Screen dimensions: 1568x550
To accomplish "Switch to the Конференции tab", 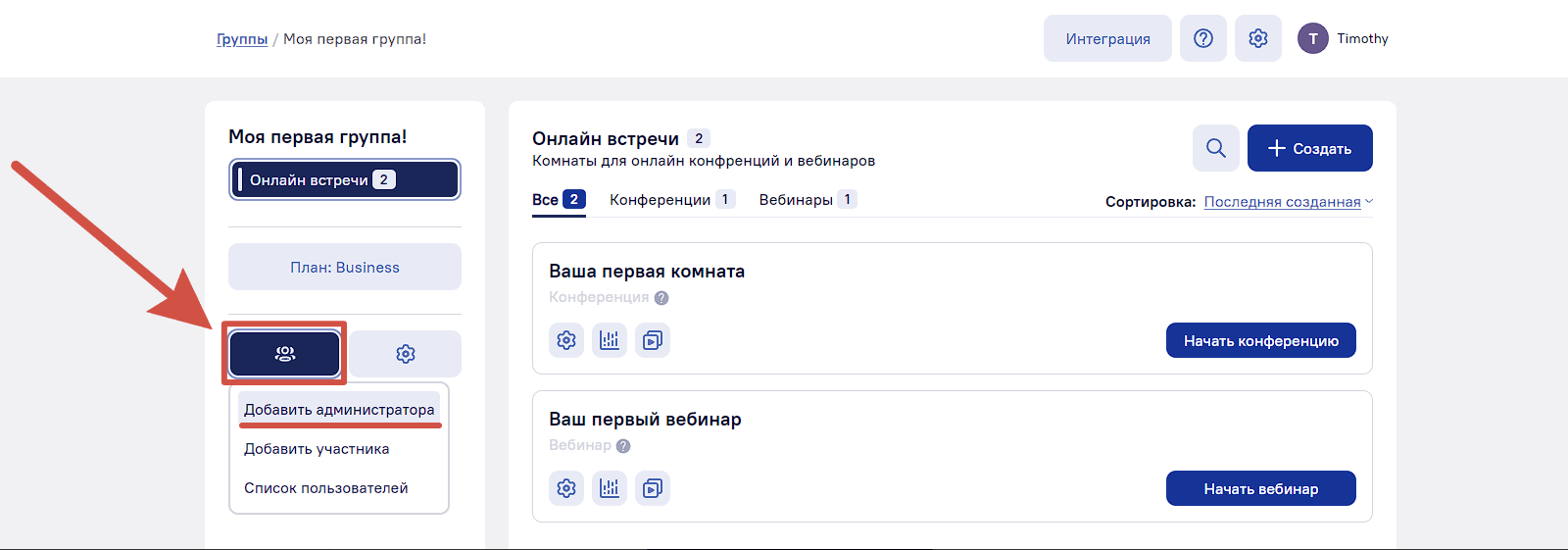I will (x=672, y=200).
